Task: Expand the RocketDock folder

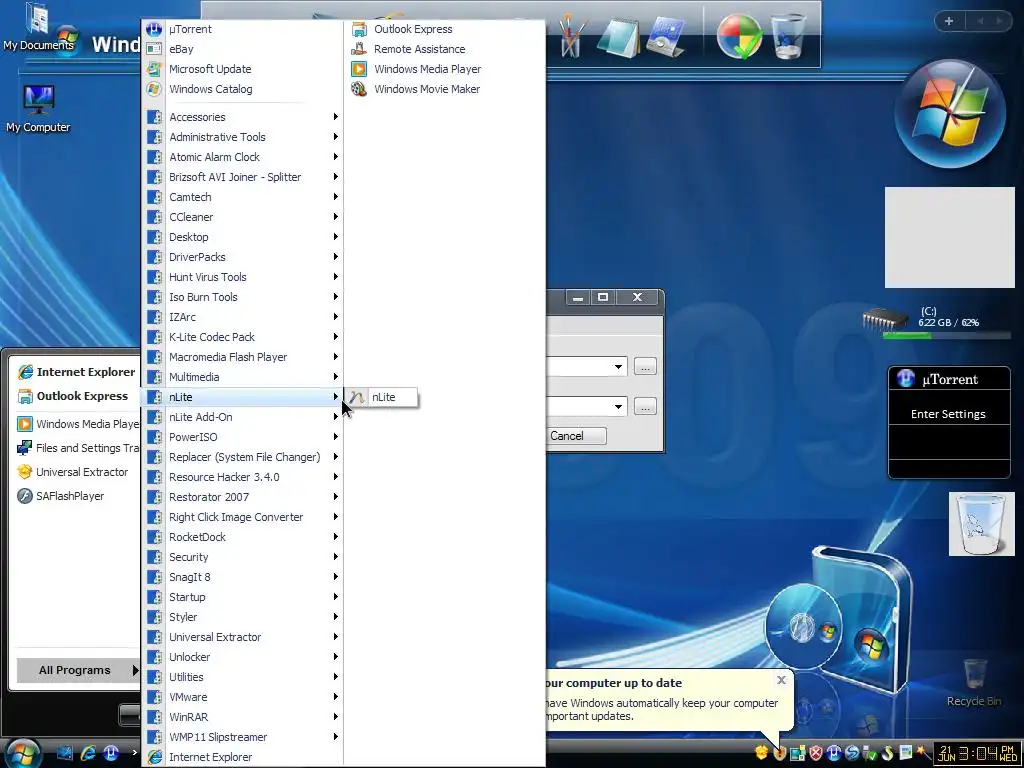Action: [x=242, y=537]
